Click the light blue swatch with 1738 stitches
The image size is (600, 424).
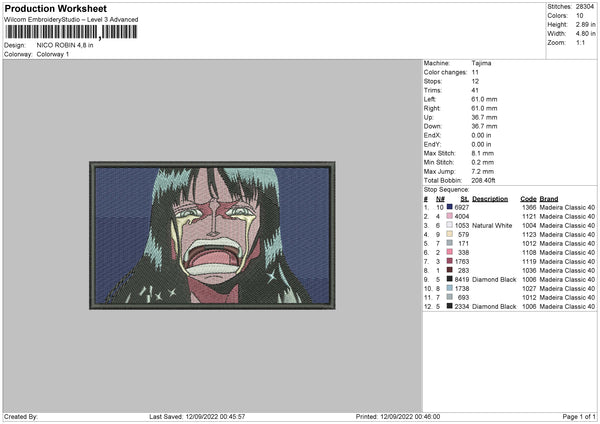pyautogui.click(x=450, y=288)
